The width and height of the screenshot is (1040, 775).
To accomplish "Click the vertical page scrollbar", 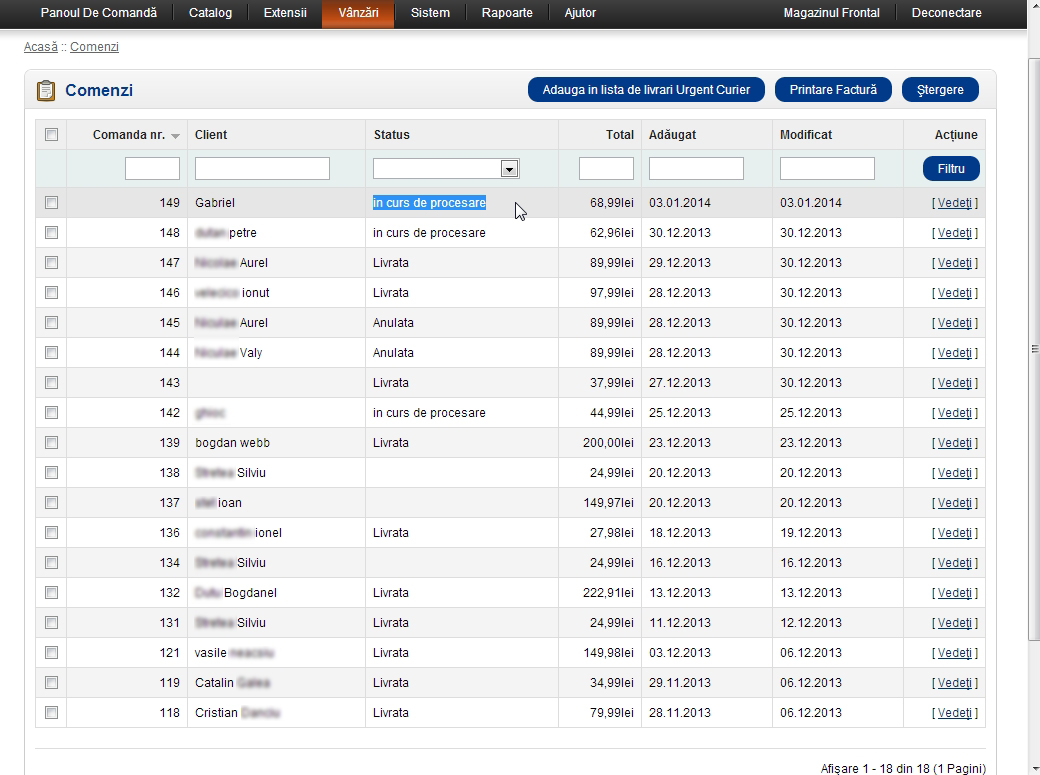I will (x=1033, y=350).
